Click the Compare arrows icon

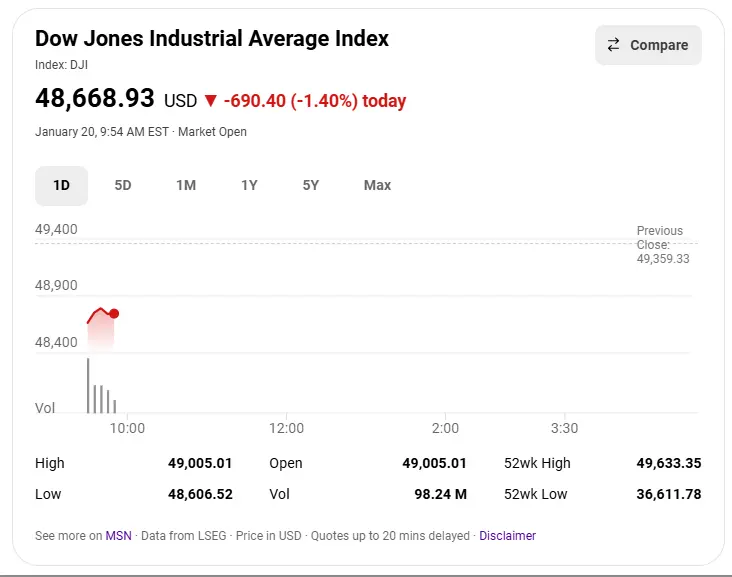click(614, 45)
